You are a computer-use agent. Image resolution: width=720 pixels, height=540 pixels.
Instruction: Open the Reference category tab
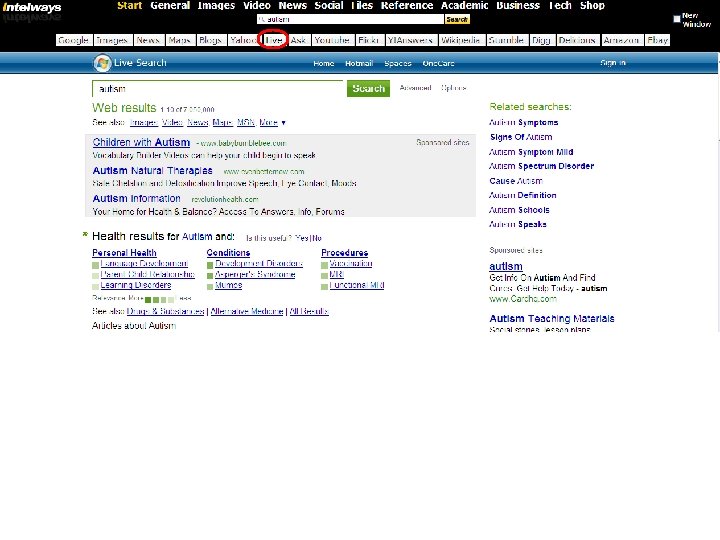point(407,6)
